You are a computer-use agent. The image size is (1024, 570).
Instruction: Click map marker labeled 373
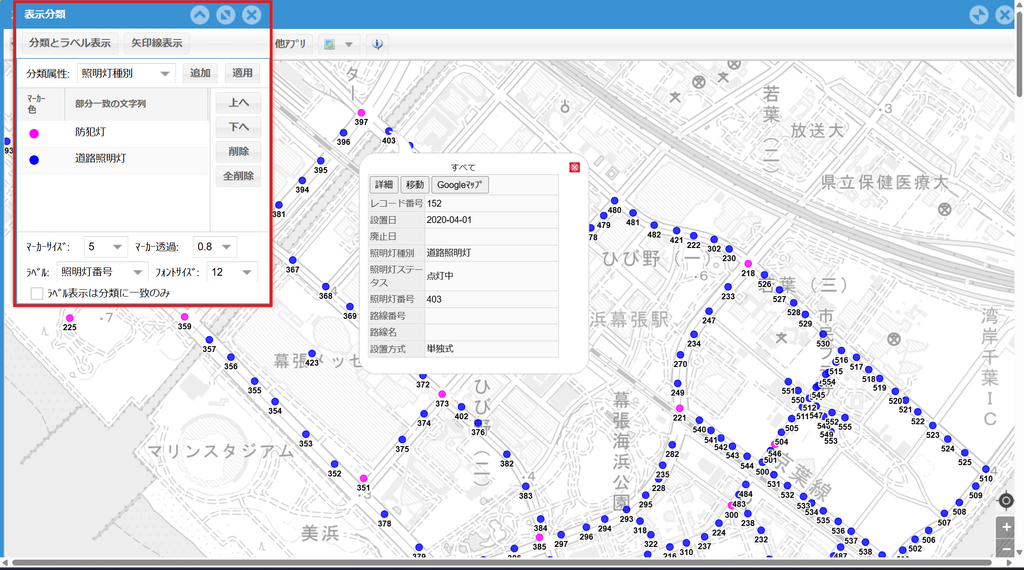pos(442,394)
